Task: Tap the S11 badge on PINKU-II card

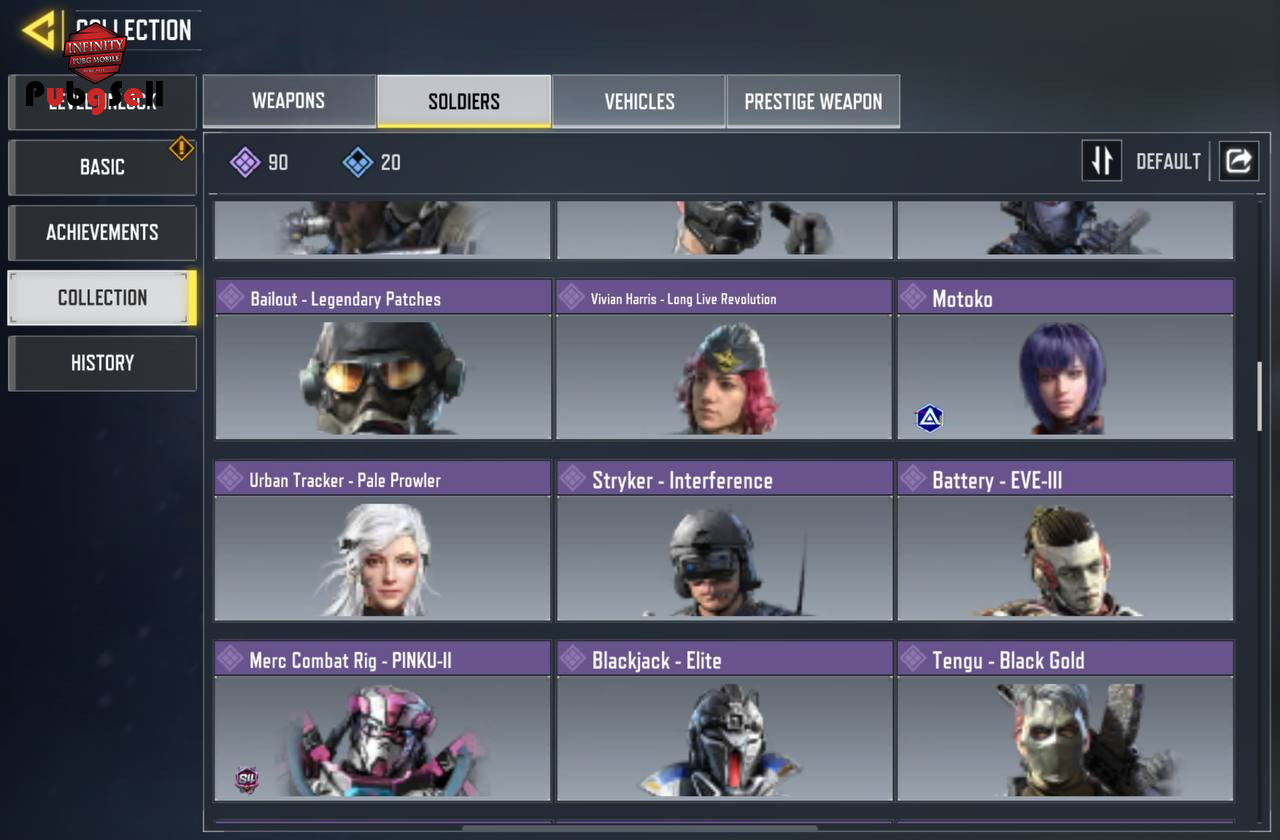Action: (246, 779)
